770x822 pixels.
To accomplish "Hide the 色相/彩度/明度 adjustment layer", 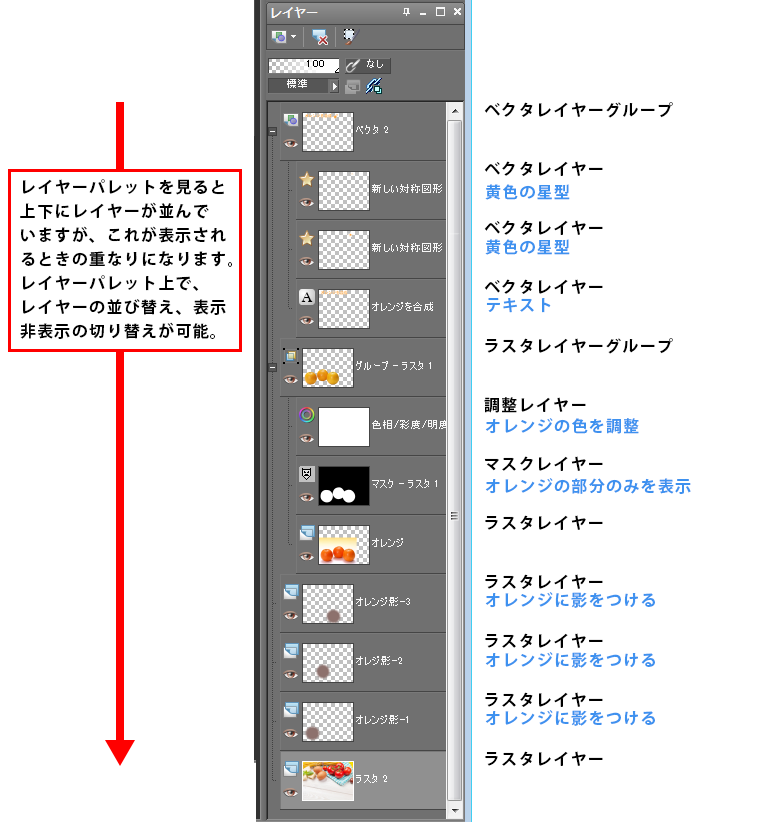I will [307, 438].
